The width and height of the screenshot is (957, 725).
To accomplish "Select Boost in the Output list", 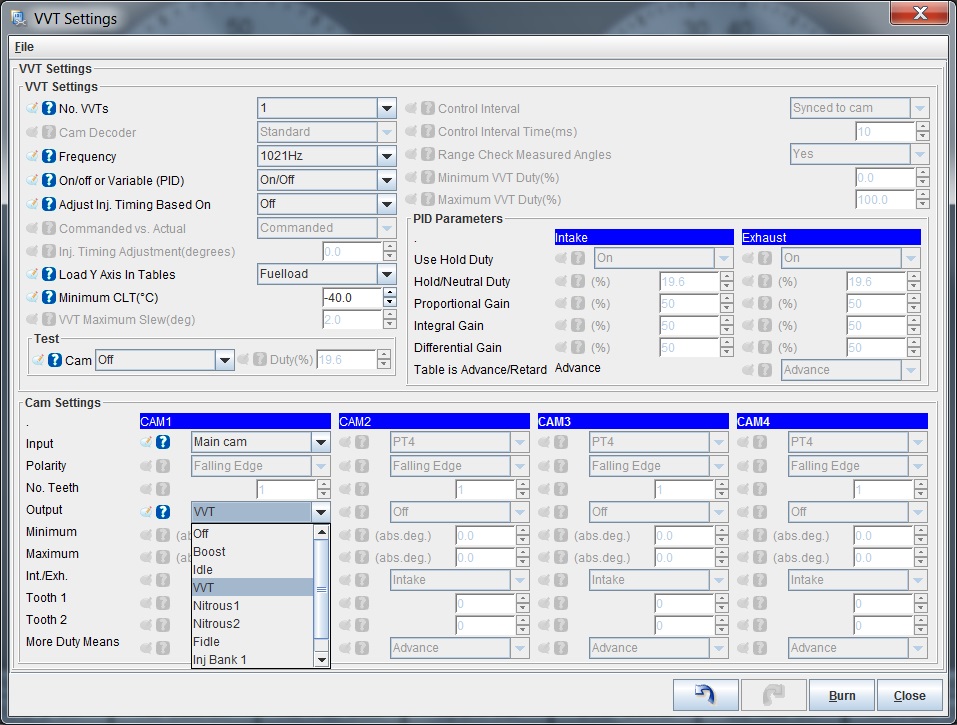I will (x=253, y=552).
